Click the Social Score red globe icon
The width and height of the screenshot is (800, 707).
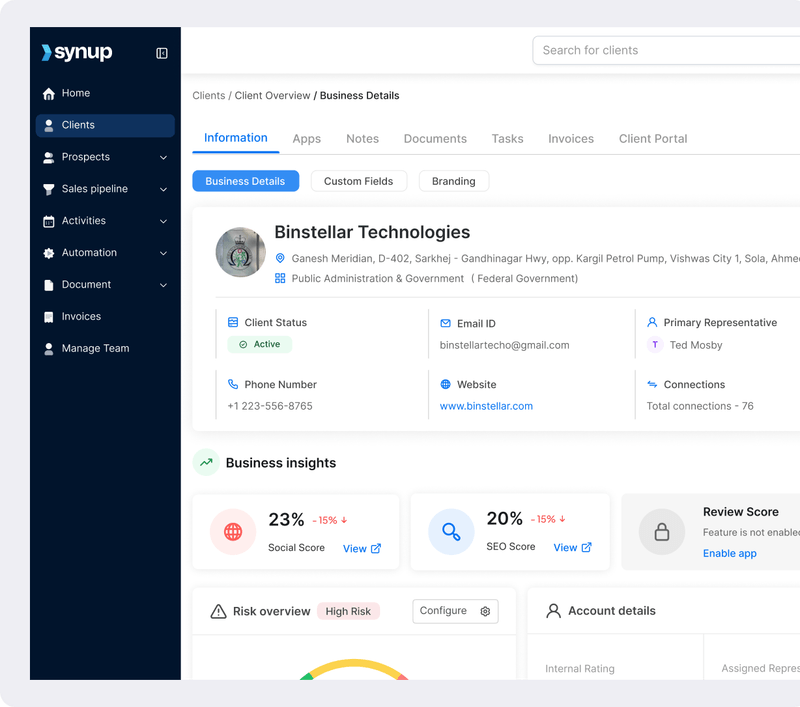coord(233,532)
